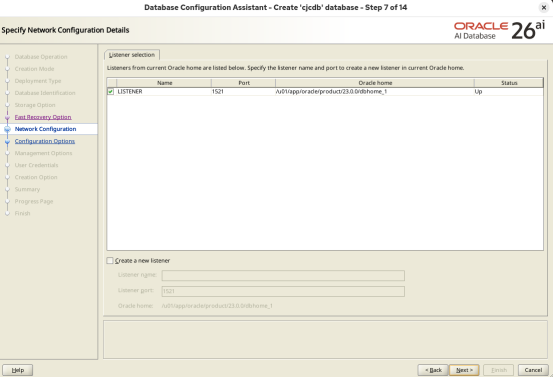The height and width of the screenshot is (377, 554).
Task: Click Creation Option step in sidebar
Action: 36,177
